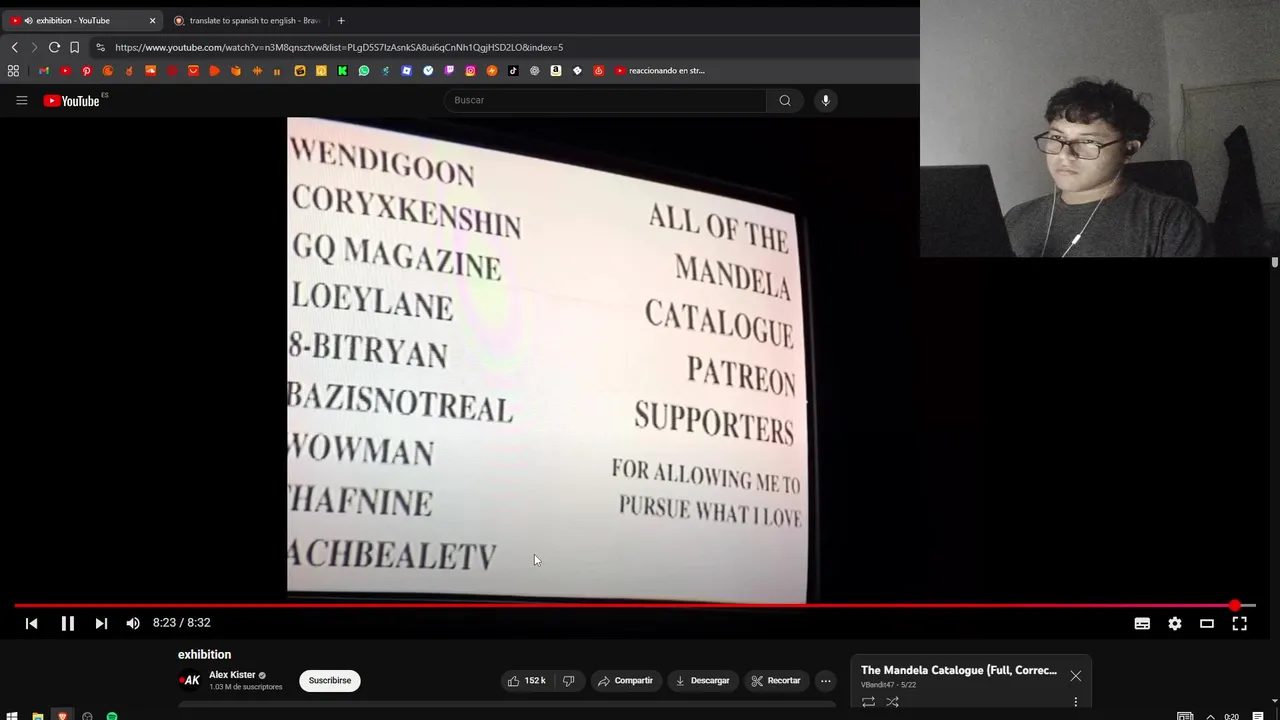Toggle playlist loop icon
Viewport: 1280px width, 720px height.
(x=868, y=703)
